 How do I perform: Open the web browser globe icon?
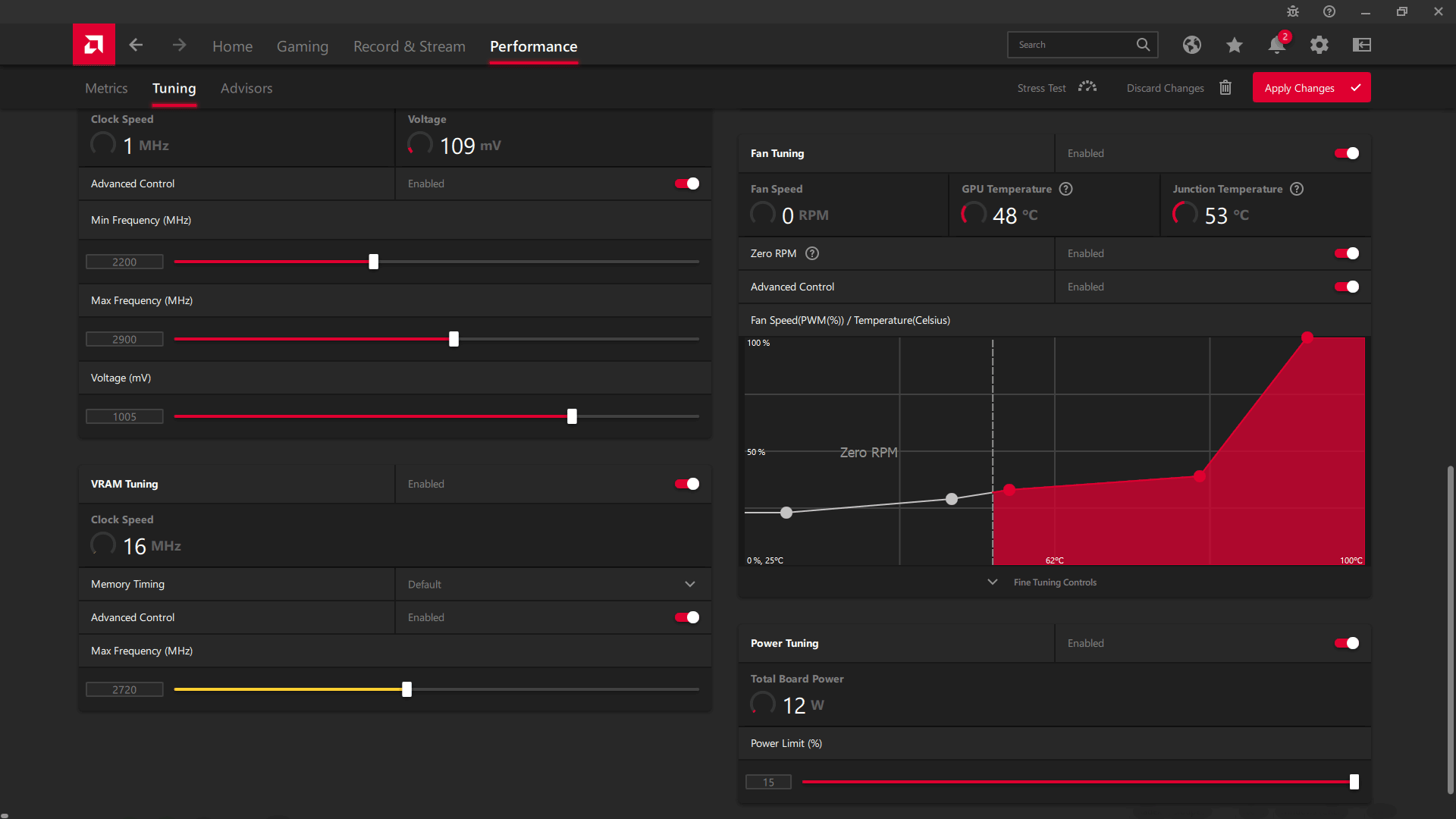(1192, 45)
